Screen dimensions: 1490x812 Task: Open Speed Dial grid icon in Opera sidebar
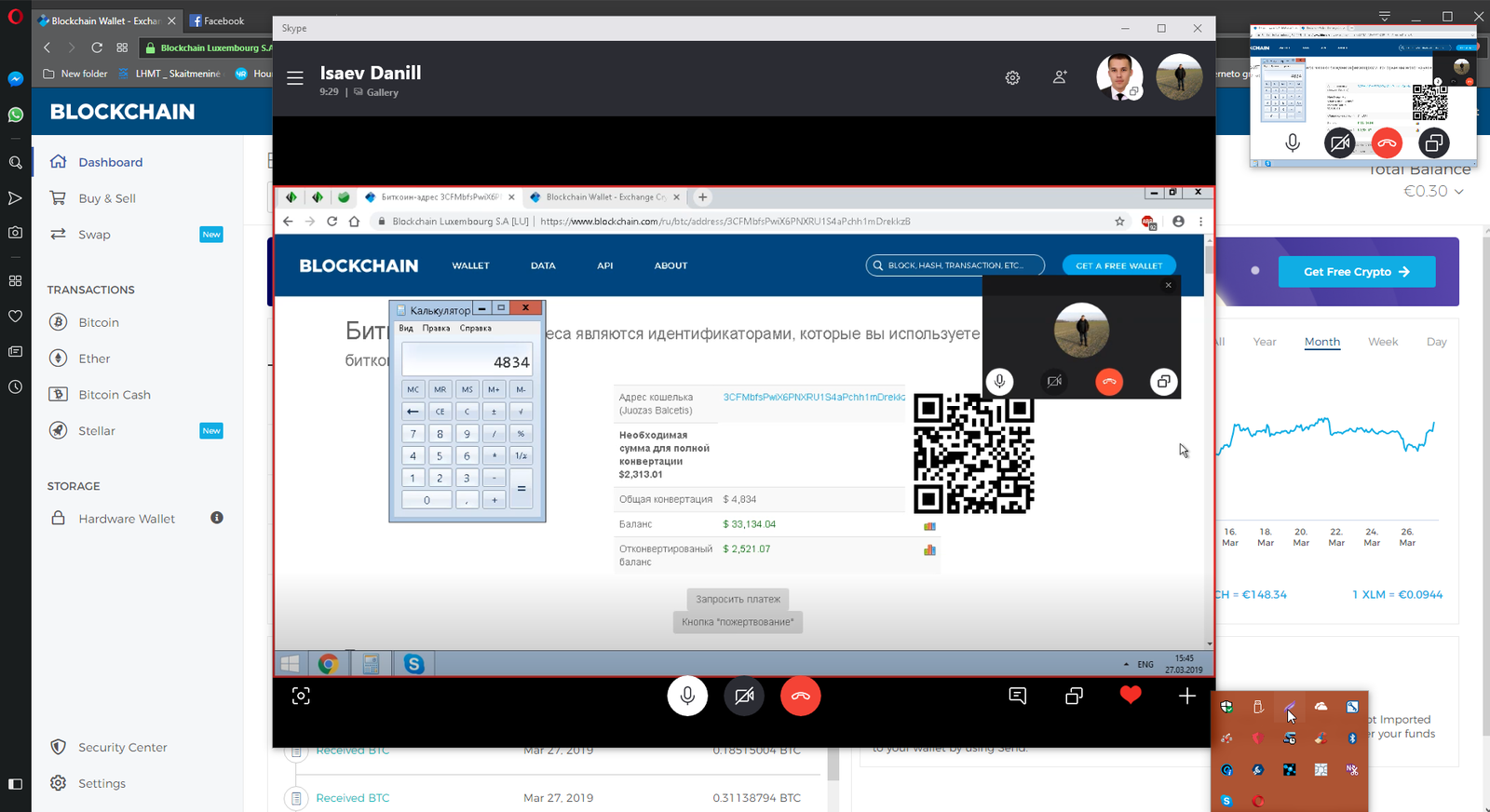[15, 280]
